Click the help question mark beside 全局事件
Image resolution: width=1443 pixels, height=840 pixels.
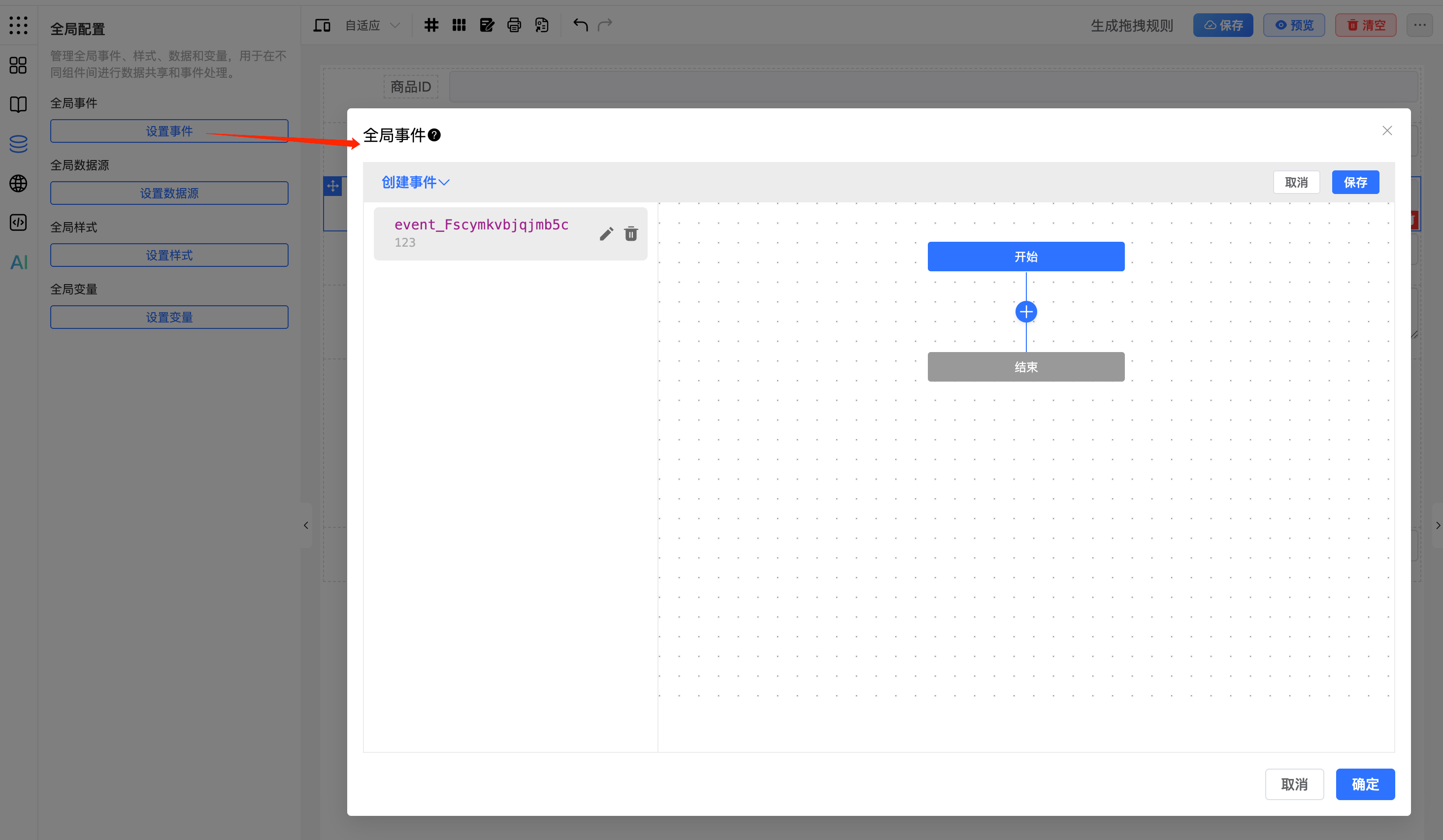pyautogui.click(x=434, y=135)
